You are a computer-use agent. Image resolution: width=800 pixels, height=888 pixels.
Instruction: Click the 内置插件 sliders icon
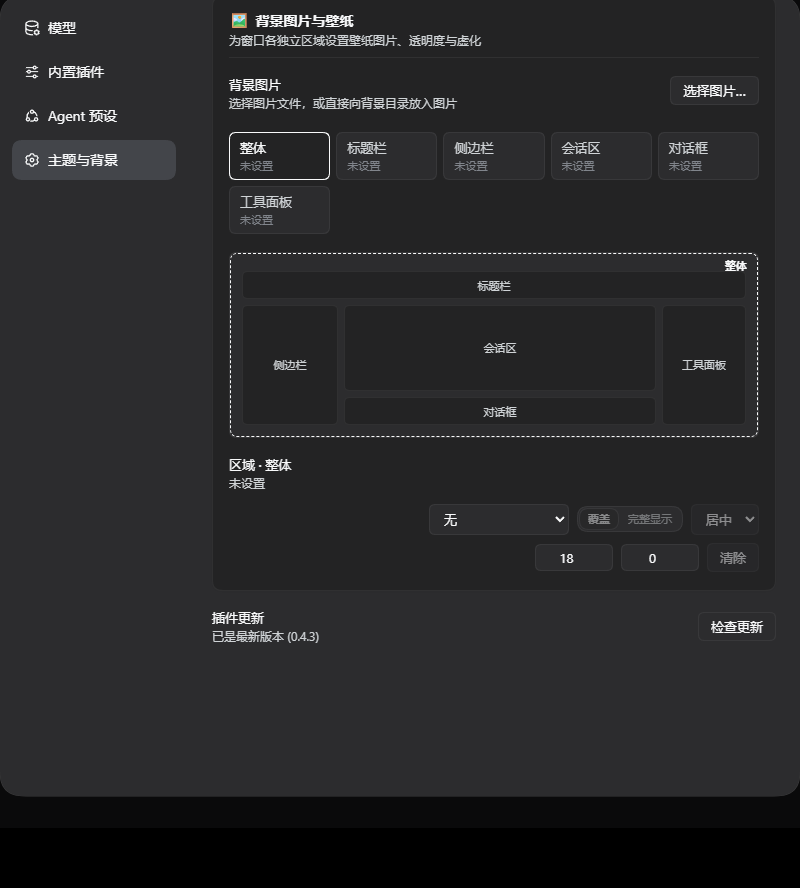coord(32,72)
